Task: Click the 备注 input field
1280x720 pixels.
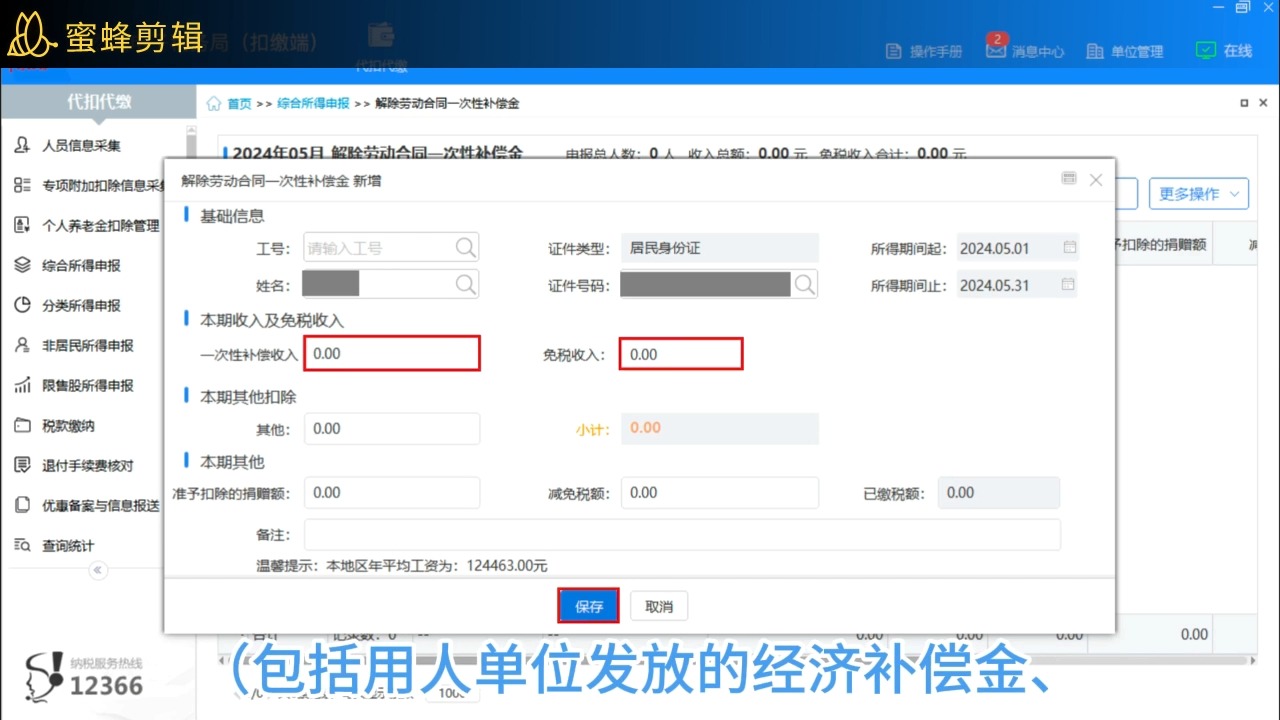Action: (x=682, y=535)
